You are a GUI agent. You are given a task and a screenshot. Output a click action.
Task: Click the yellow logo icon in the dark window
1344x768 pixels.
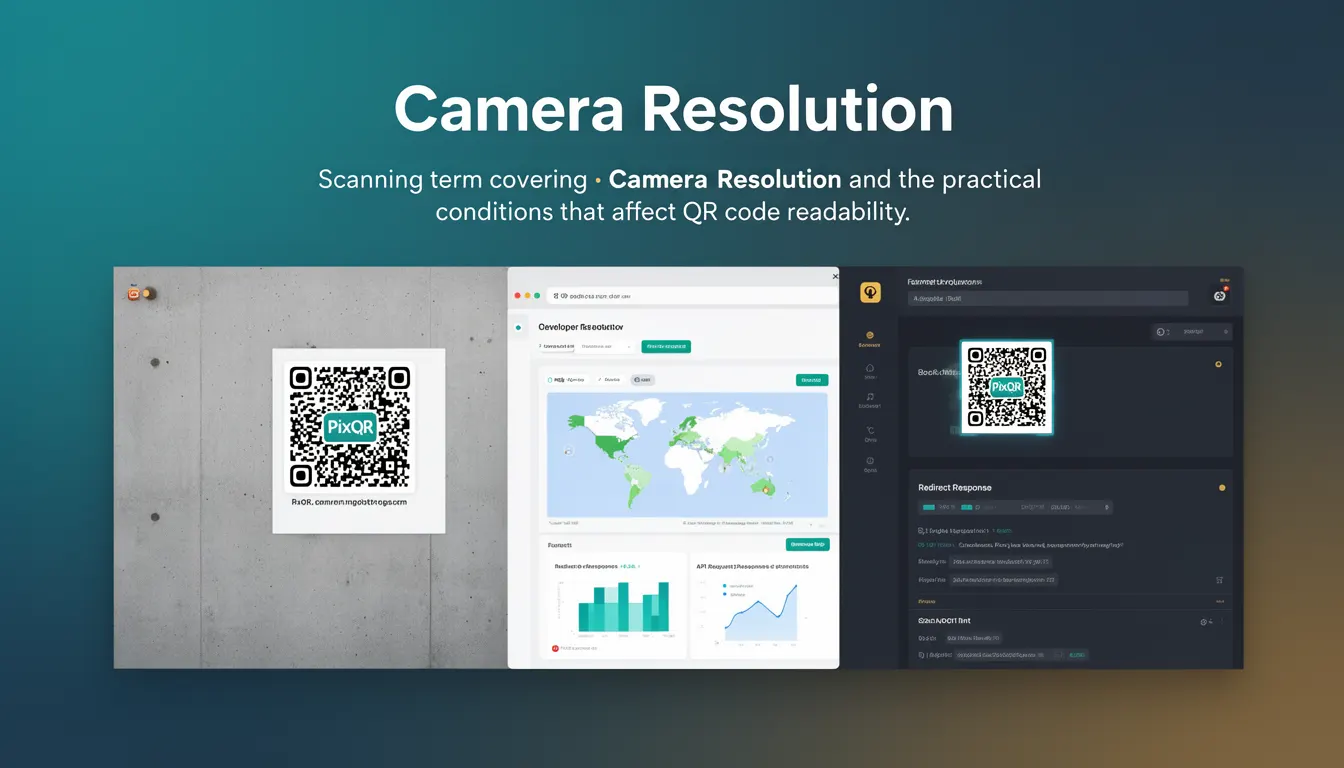coord(870,292)
